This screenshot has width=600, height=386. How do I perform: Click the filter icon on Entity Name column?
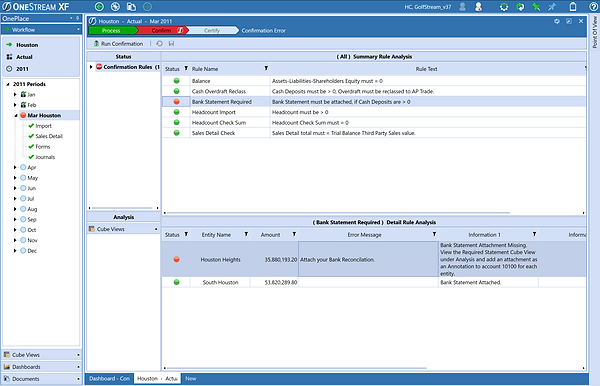tap(246, 234)
